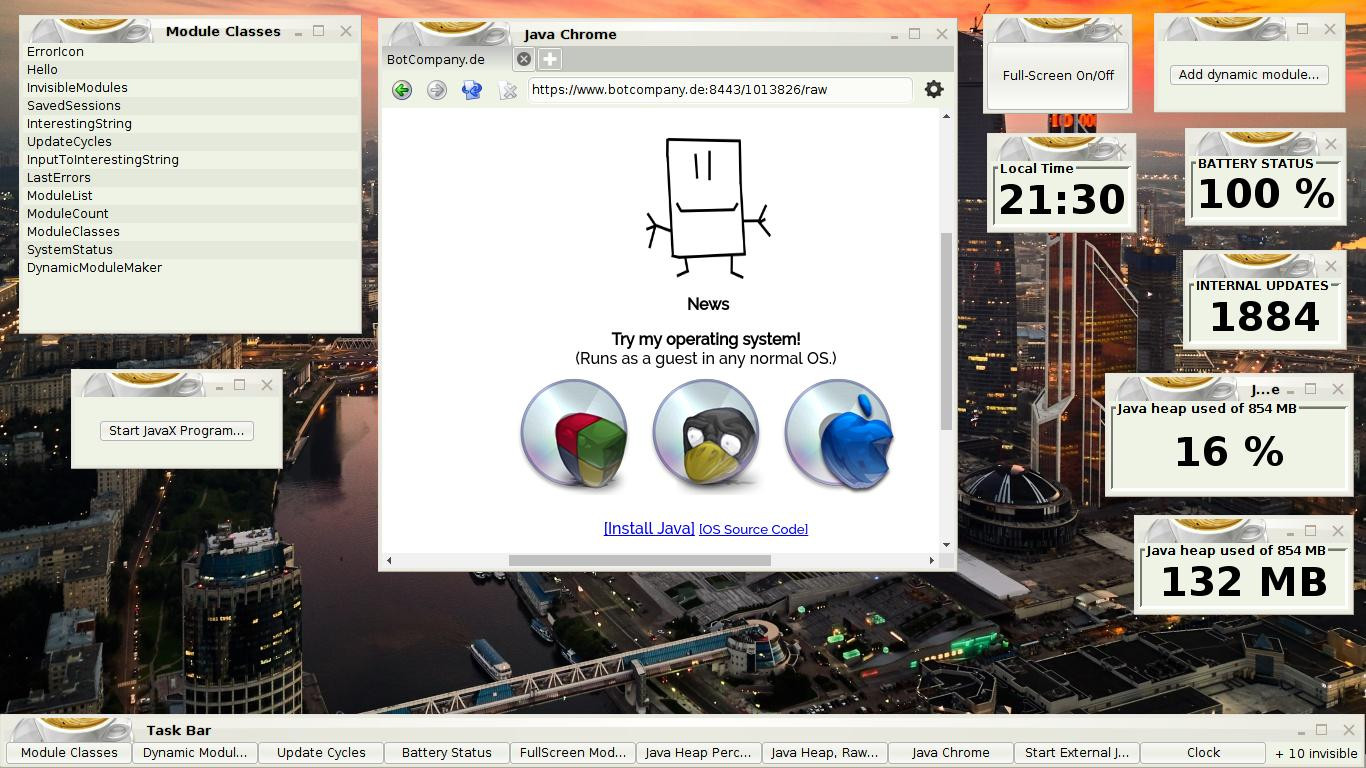The height and width of the screenshot is (768, 1366).
Task: Click the page scroll-down arrow
Action: (946, 545)
